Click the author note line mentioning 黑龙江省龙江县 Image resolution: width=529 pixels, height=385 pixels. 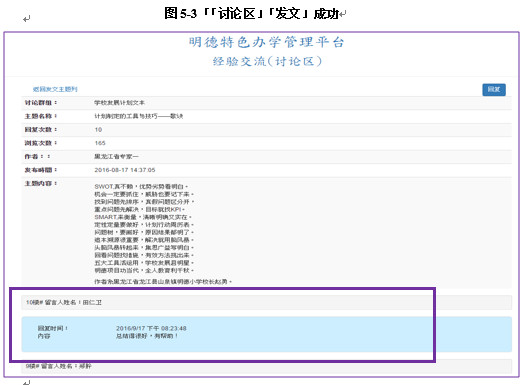[163, 281]
